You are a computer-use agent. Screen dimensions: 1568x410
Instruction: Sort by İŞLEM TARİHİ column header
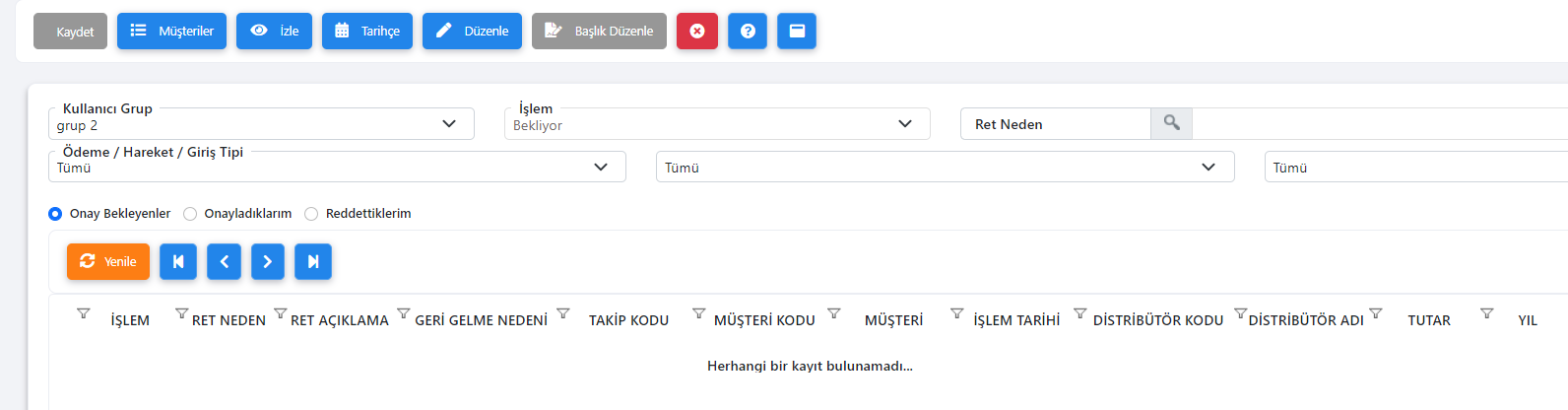[x=1016, y=320]
